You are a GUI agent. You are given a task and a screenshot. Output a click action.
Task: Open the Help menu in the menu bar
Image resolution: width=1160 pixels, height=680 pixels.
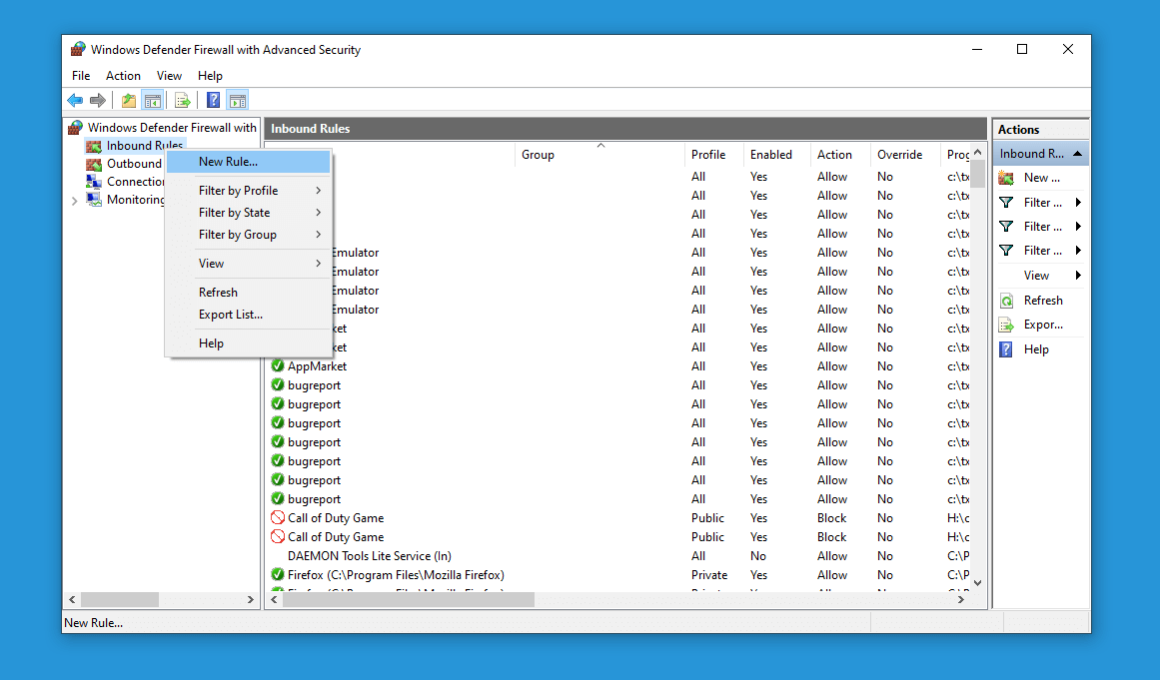coord(210,75)
